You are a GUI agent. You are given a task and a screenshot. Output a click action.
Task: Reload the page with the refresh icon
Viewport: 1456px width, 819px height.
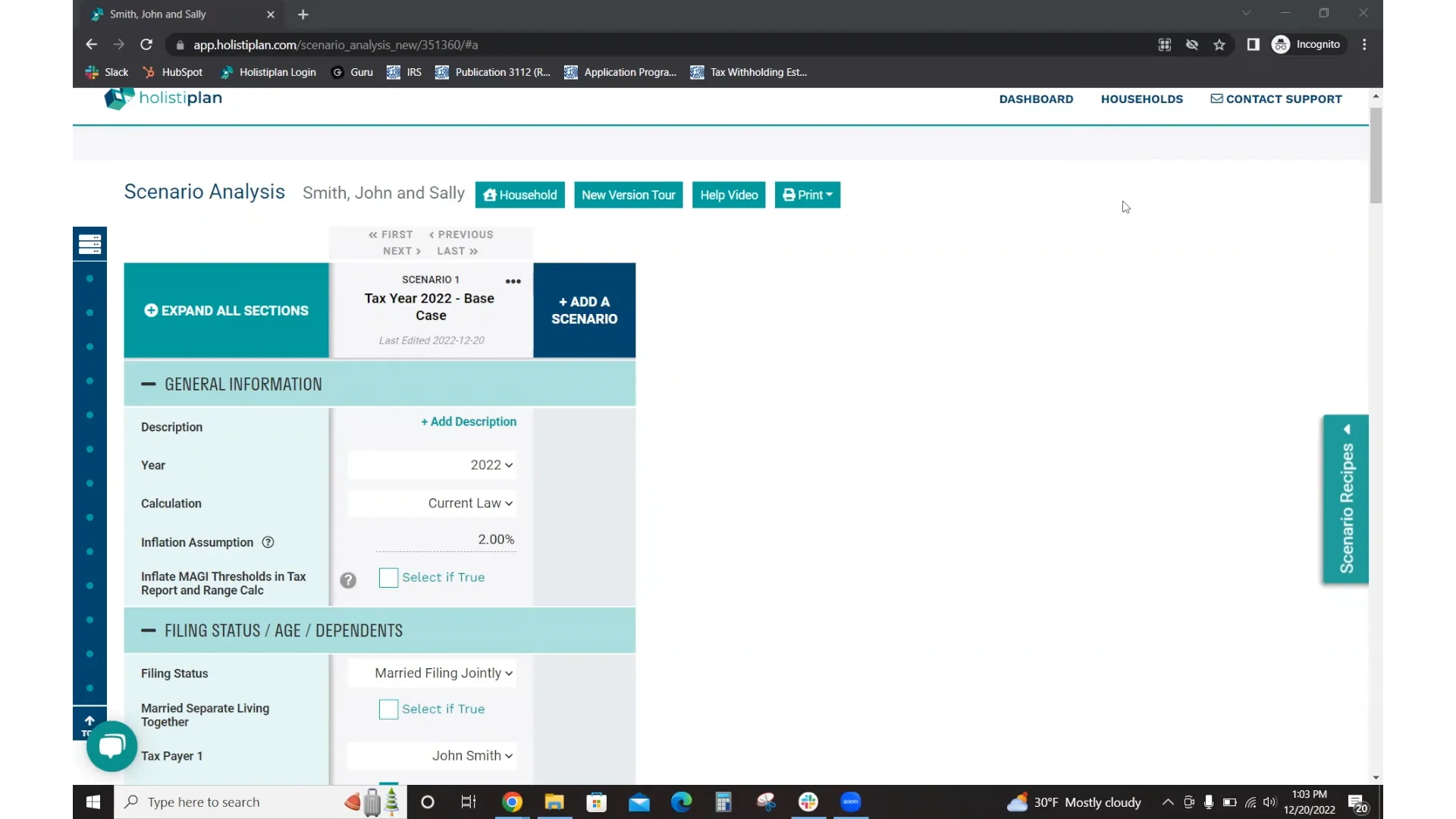tap(146, 45)
